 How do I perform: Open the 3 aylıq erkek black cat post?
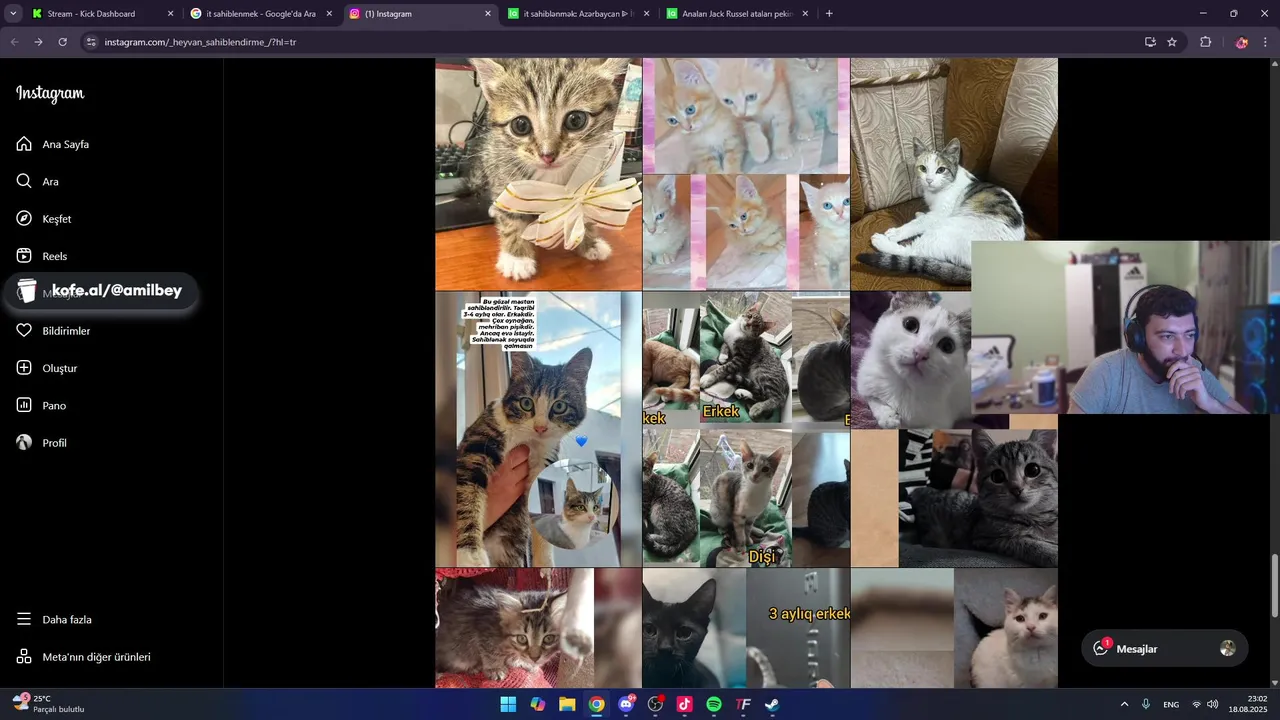click(746, 628)
